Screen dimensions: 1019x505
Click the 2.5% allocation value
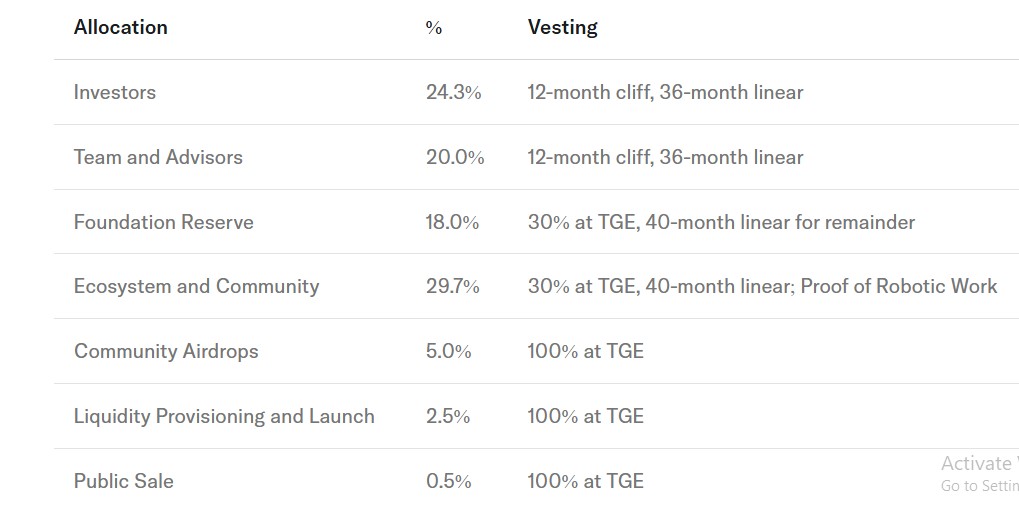tap(448, 416)
